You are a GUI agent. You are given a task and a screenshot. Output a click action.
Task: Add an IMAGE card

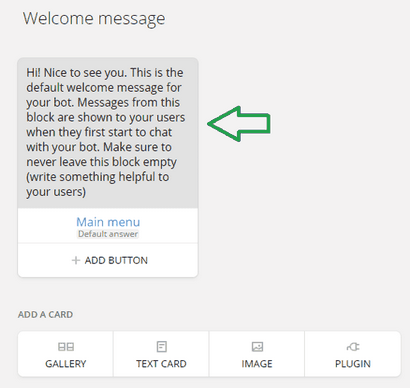(x=257, y=354)
